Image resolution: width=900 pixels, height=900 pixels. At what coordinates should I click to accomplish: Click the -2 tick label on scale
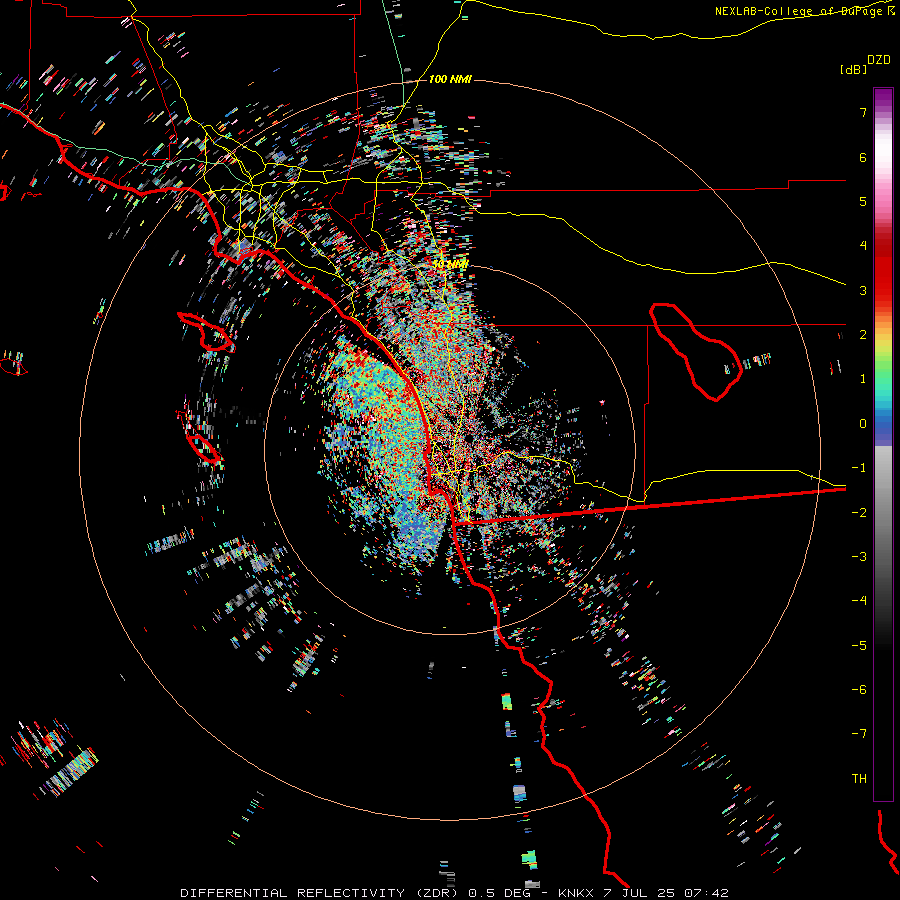pos(859,513)
